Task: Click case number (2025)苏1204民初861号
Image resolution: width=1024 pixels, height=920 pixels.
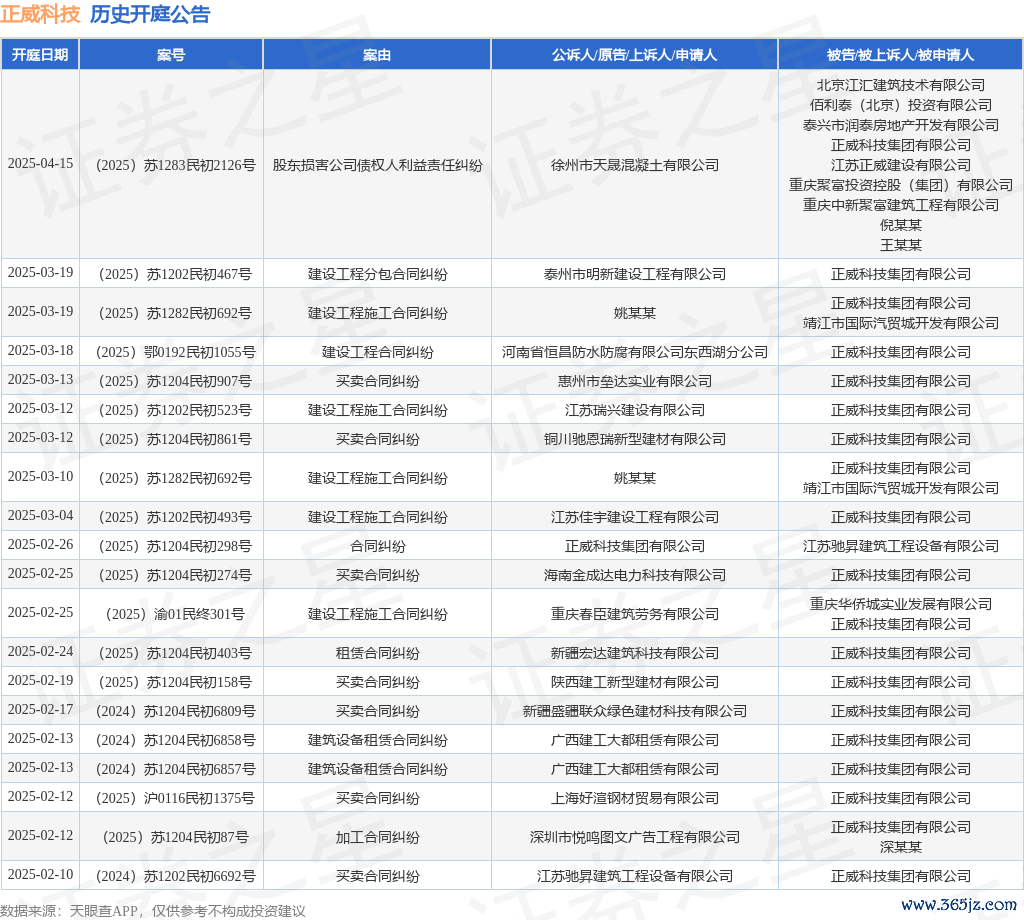Action: click(x=176, y=439)
